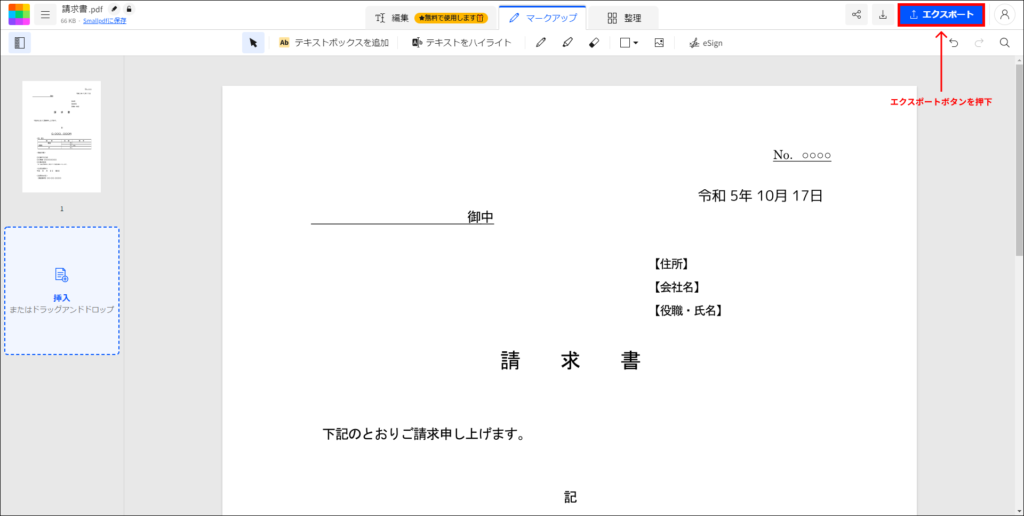Click the vertical scrollbar thumb
Screen dimensions: 1024x516
1019,160
